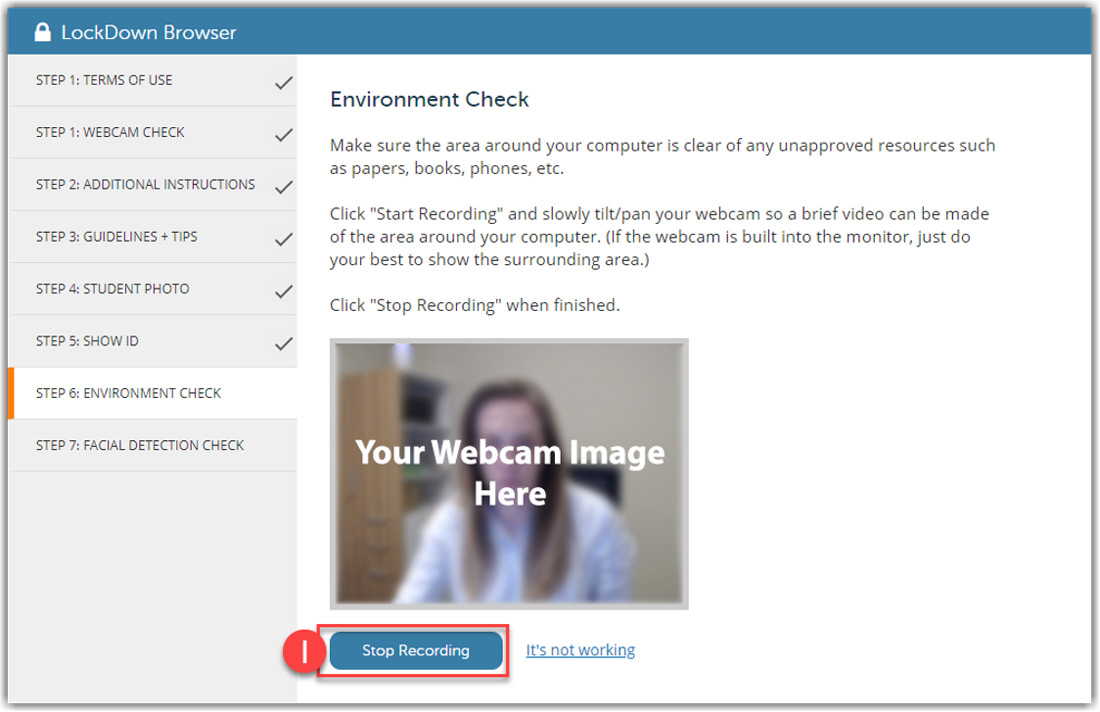The height and width of the screenshot is (712, 1100).
Task: Click the checkmark beside Terms of Use
Action: point(284,83)
